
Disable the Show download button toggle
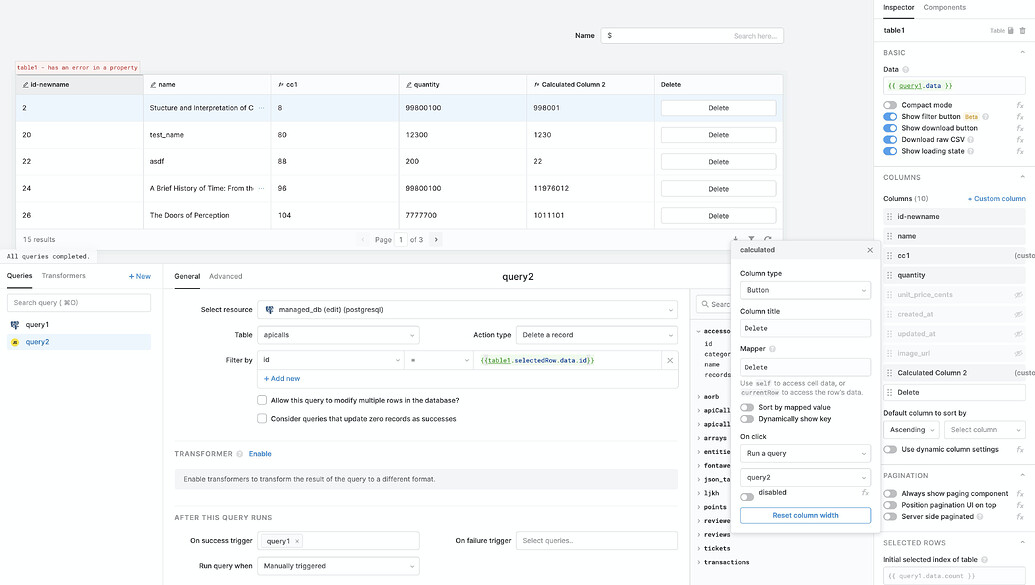pos(890,127)
